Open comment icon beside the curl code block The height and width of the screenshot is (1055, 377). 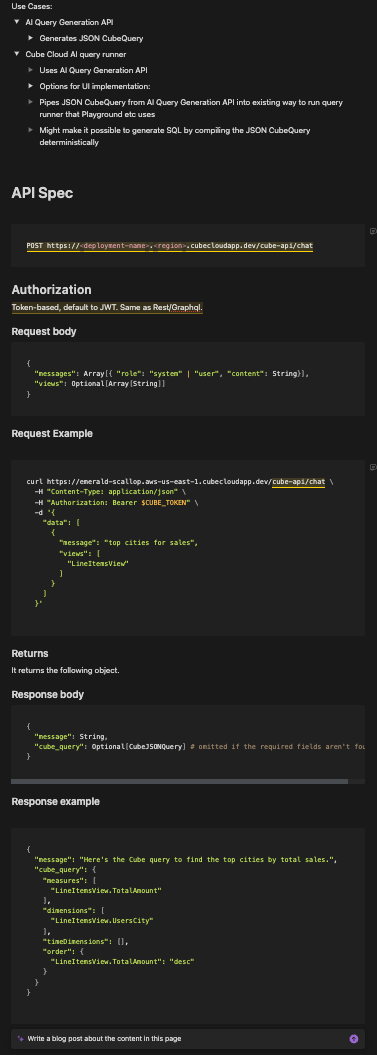click(x=372, y=467)
